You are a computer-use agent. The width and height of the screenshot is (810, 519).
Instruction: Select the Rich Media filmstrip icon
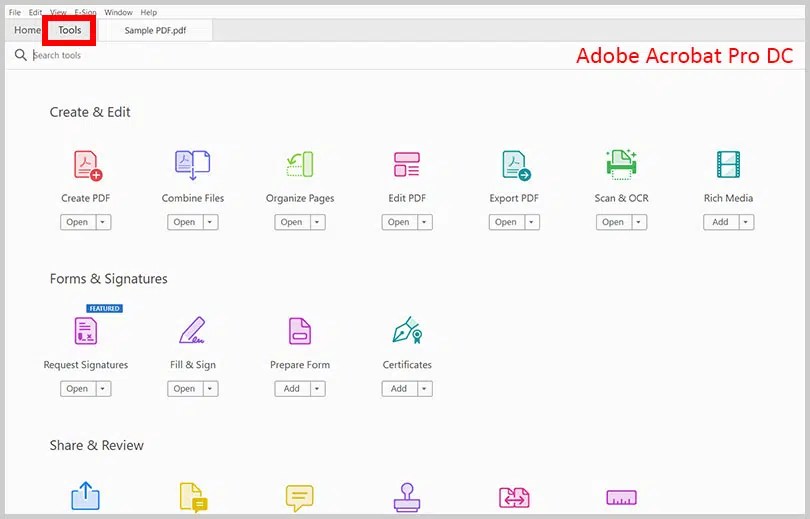728,164
